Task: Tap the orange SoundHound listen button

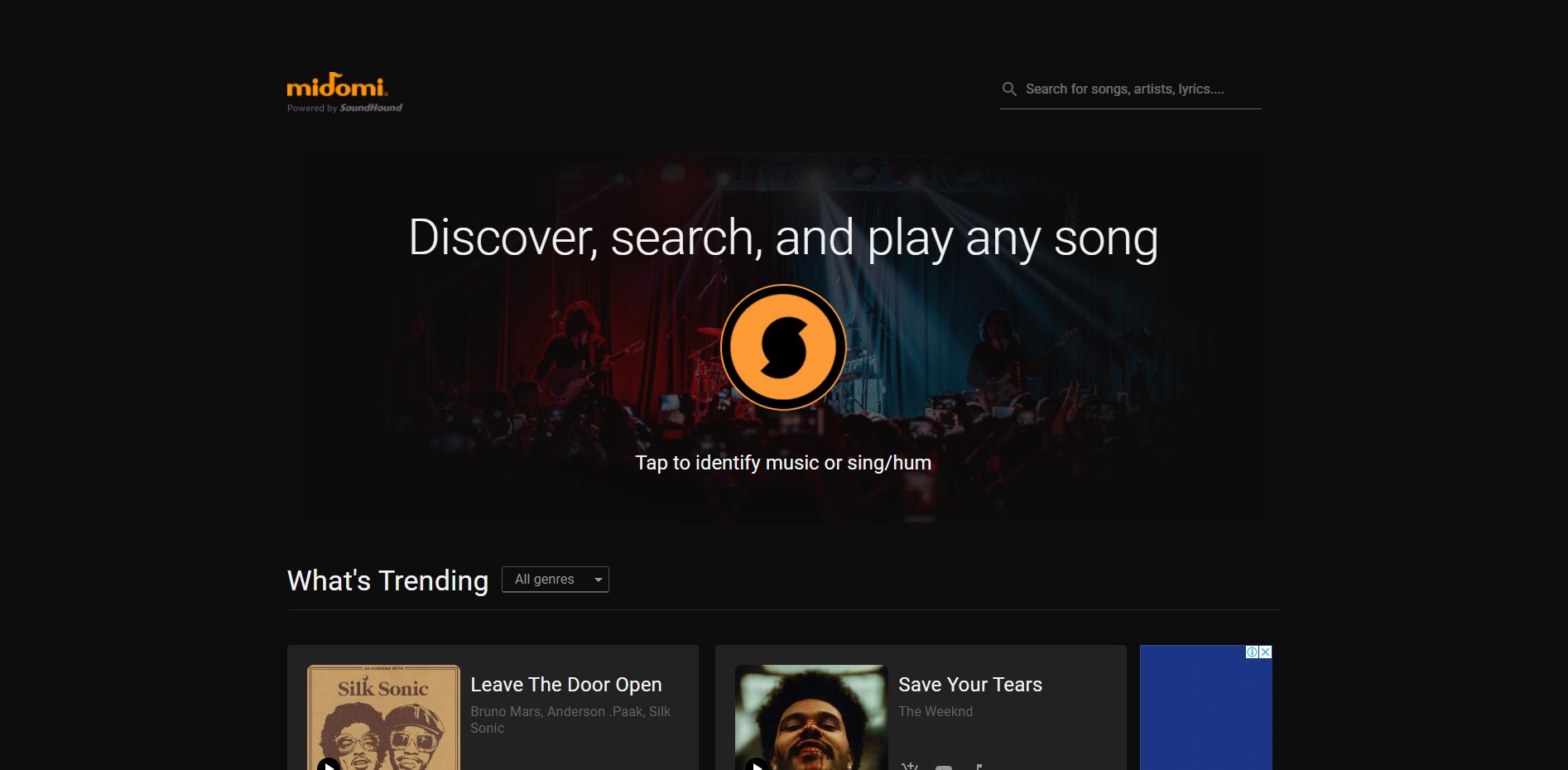Action: tap(783, 348)
